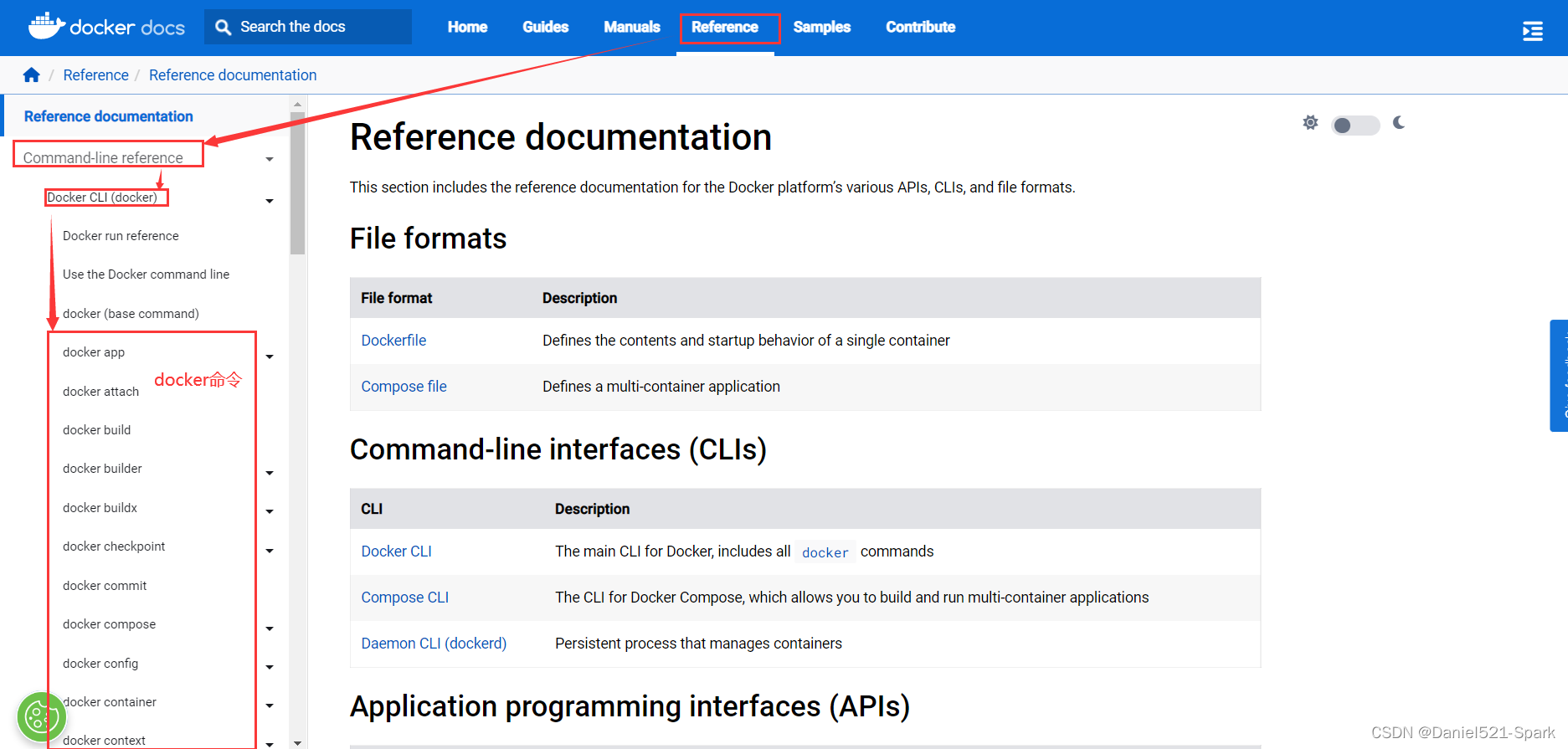This screenshot has width=1568, height=749.
Task: Expand the docker builder arrow
Action: coord(270,473)
